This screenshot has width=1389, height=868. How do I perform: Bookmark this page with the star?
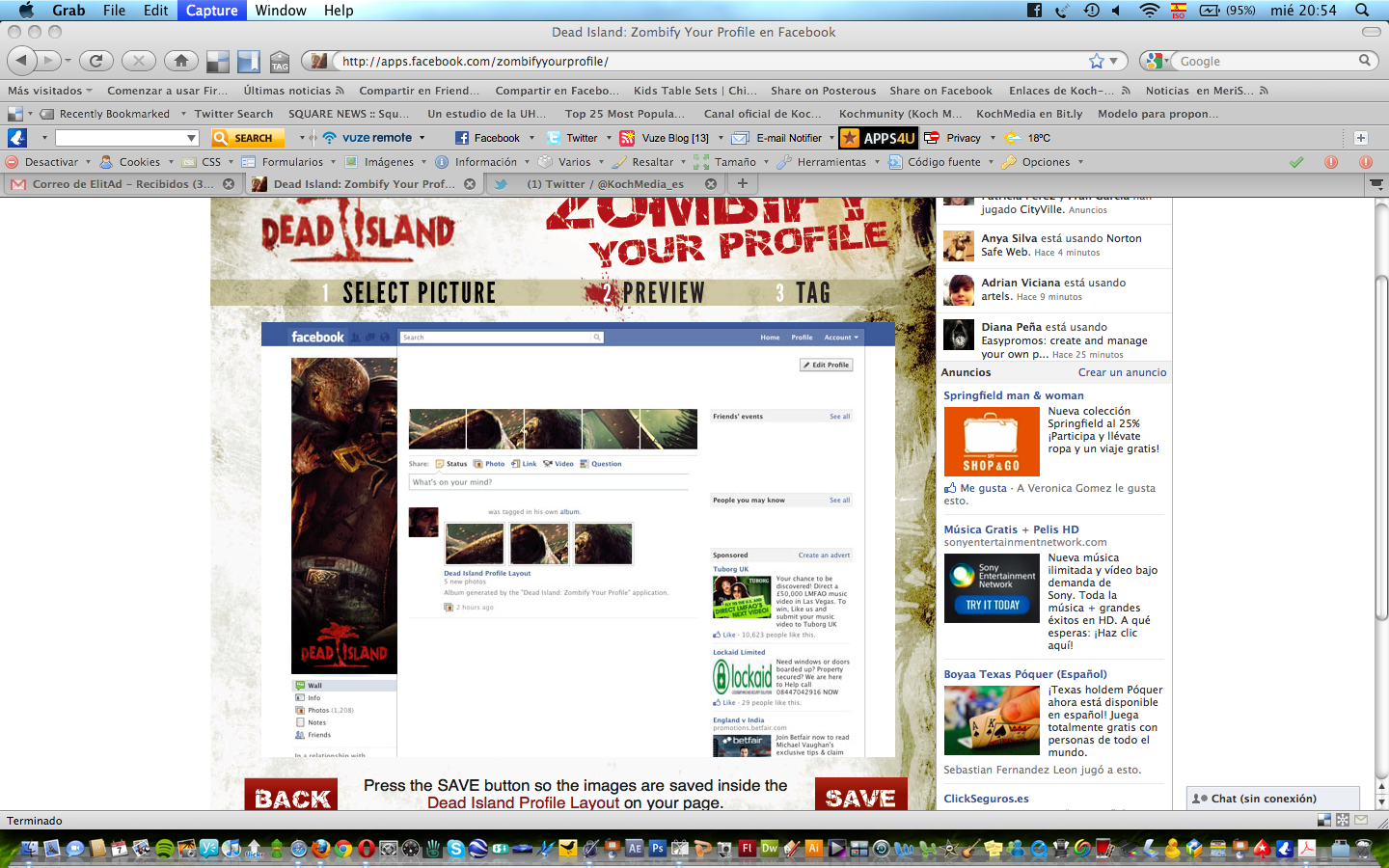click(1097, 61)
